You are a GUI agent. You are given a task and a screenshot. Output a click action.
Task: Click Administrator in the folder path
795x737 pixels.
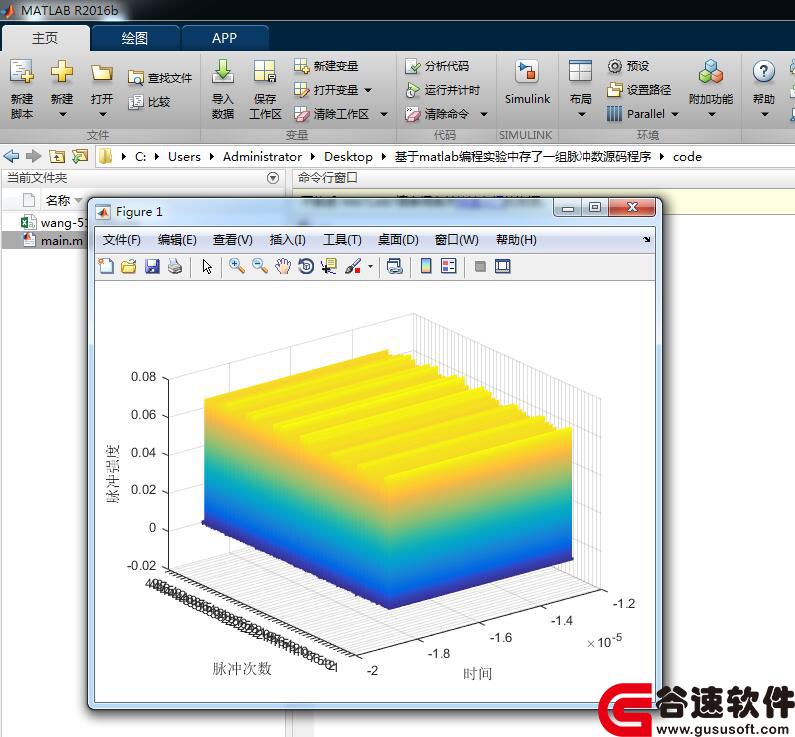click(262, 157)
